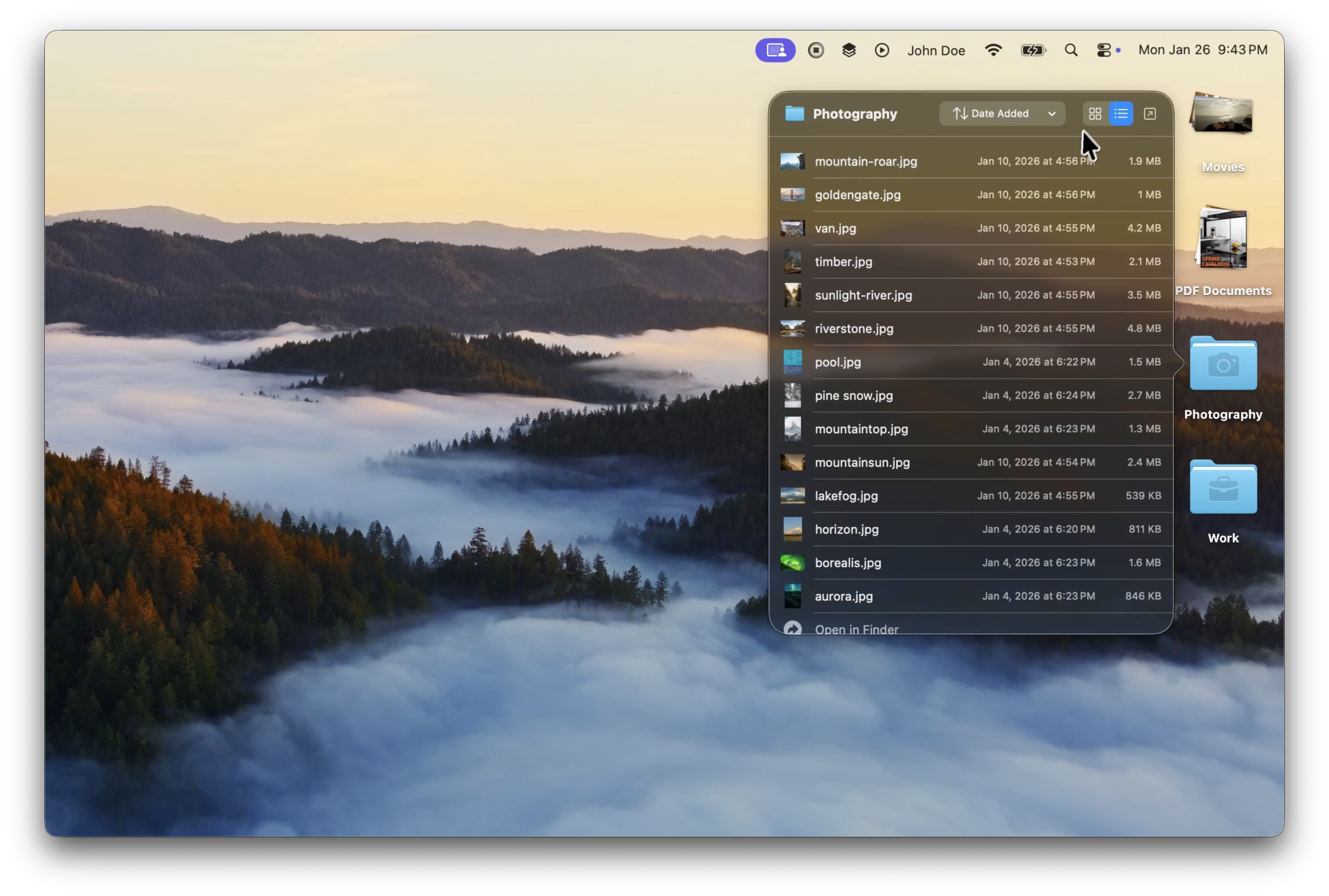This screenshot has height=896, width=1329.
Task: Click the dropdown chevron beside Date Added
Action: pos(1051,114)
